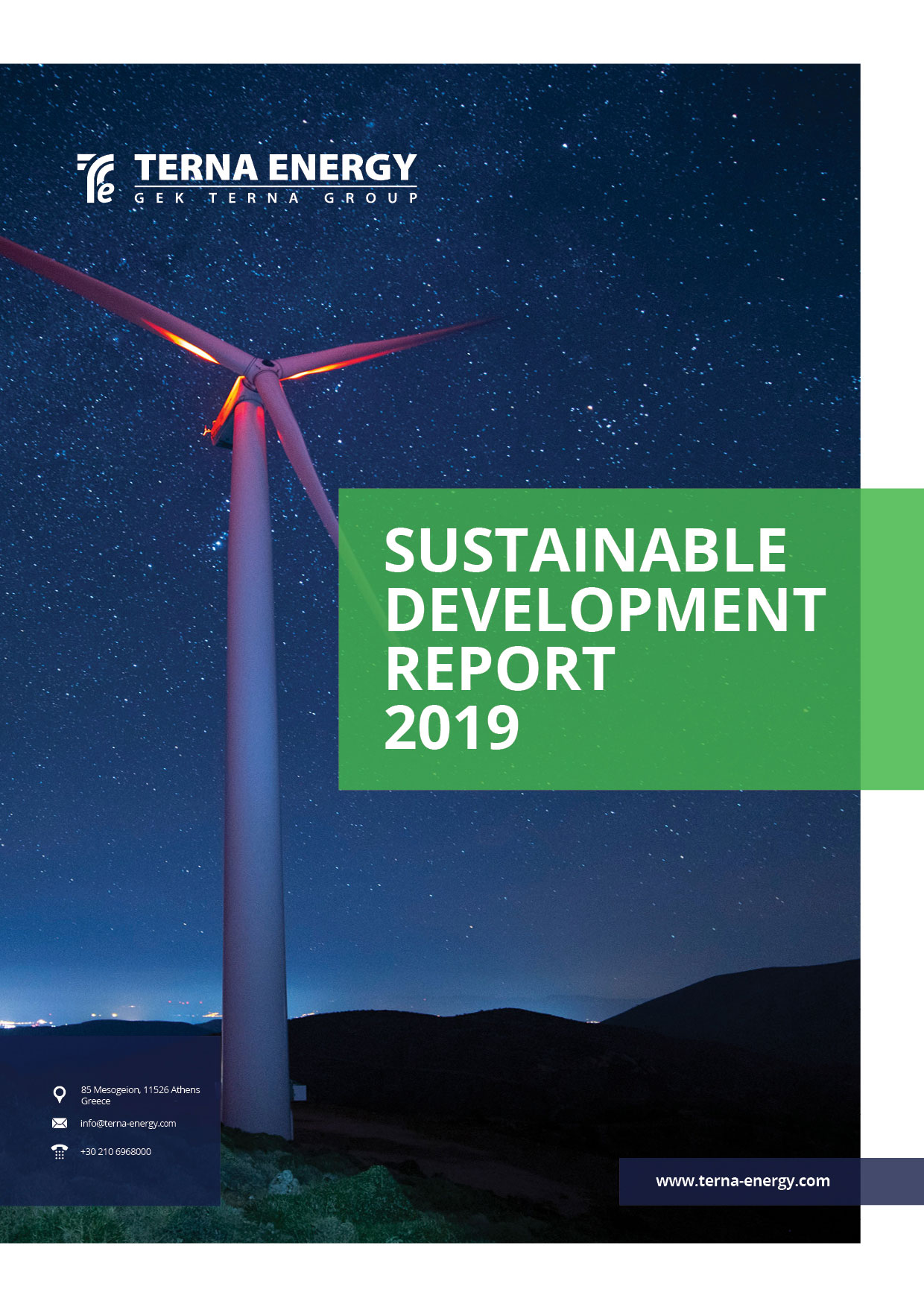Click the Terna Energy TE logo emblem
Image resolution: width=924 pixels, height=1307 pixels.
point(96,179)
